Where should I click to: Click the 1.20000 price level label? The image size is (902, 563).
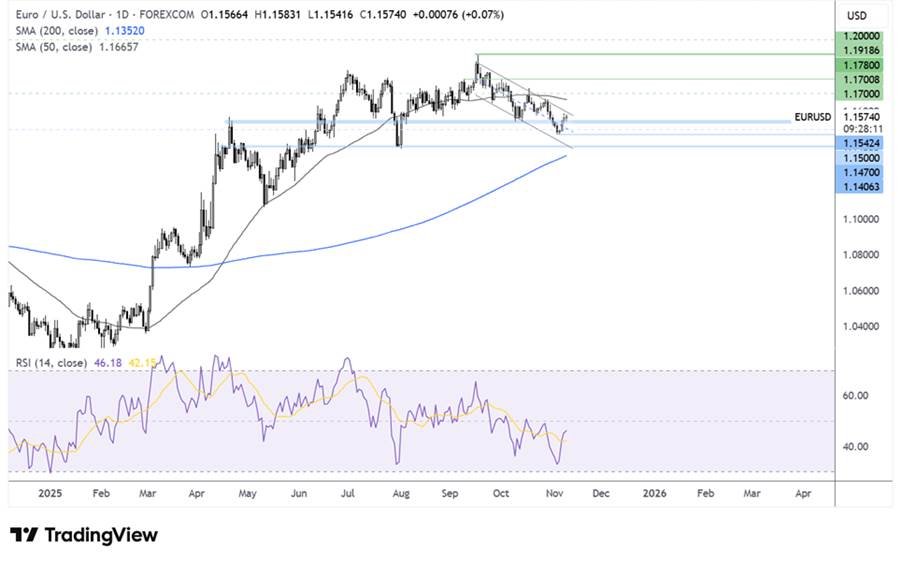863,33
